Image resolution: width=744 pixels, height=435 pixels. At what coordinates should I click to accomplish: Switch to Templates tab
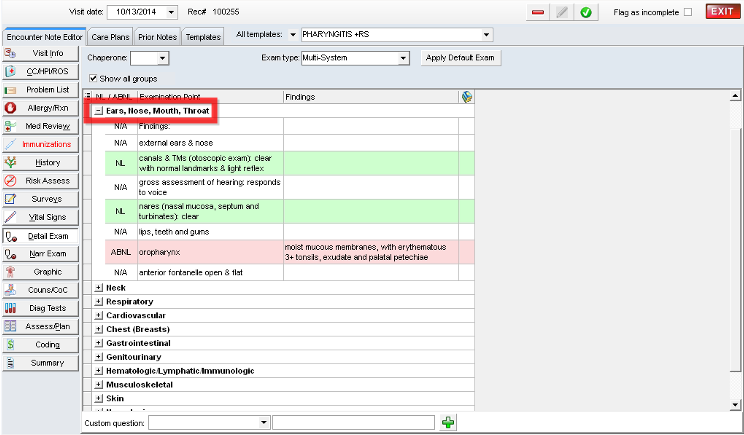(x=203, y=37)
